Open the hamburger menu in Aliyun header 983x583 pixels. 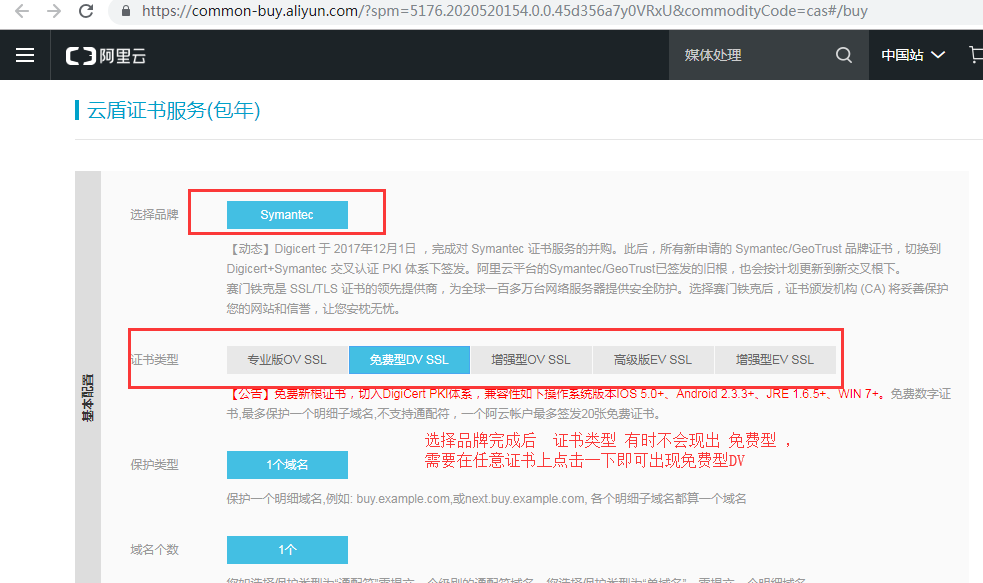point(25,55)
